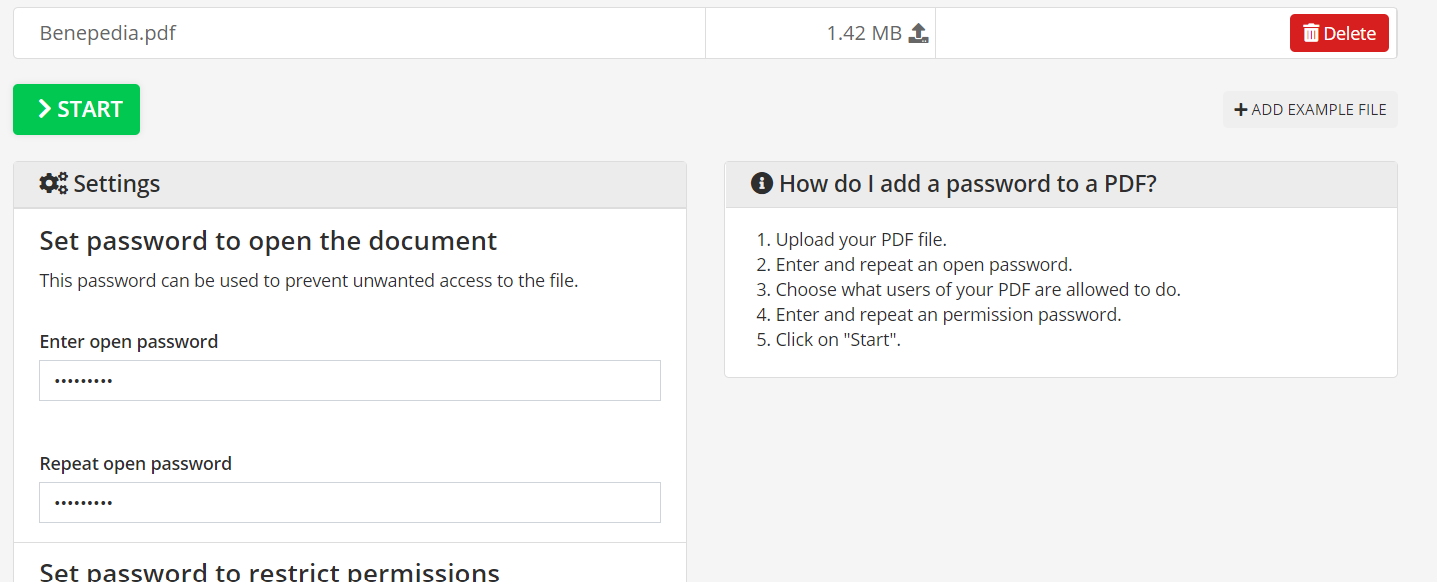Click the 'Enter open password' label
The width and height of the screenshot is (1437, 582).
coord(129,342)
